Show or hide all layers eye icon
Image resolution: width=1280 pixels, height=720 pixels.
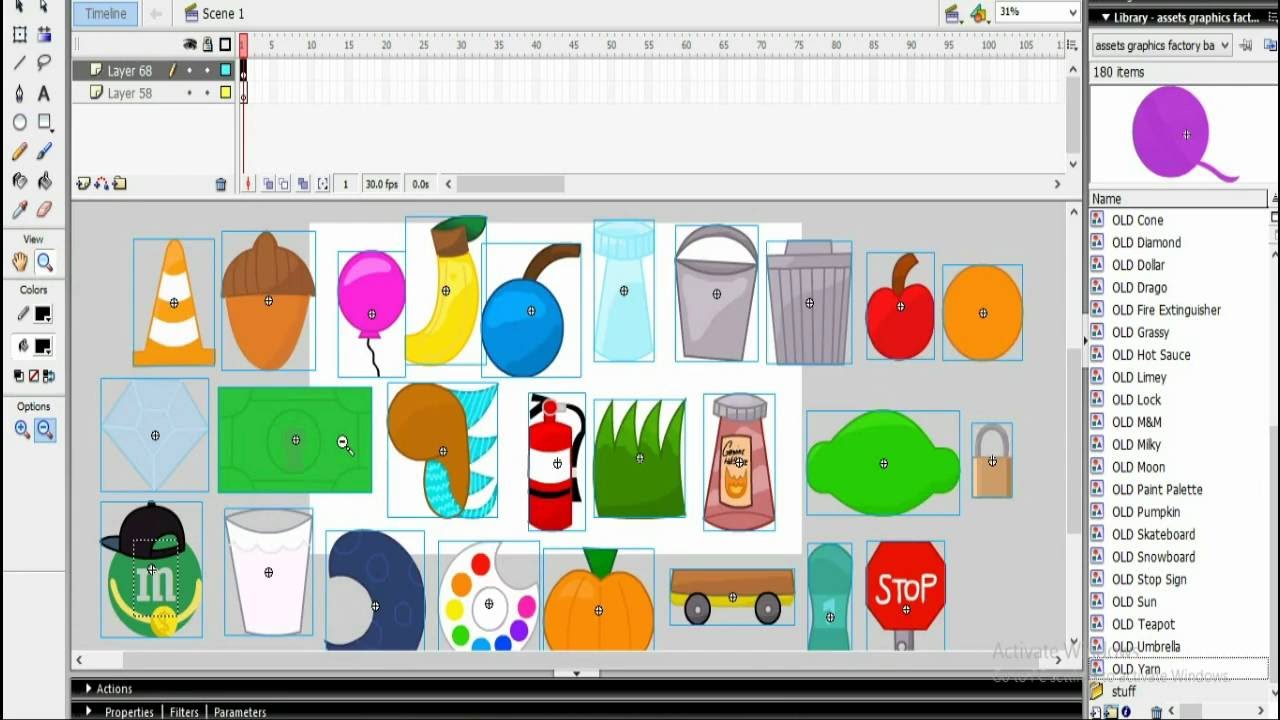[190, 45]
